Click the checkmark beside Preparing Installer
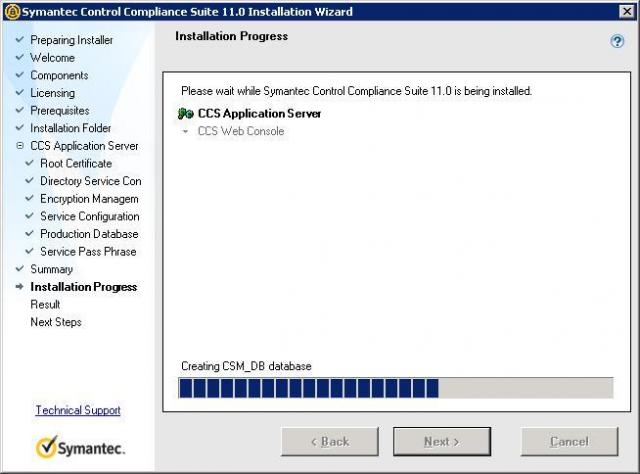640x474 pixels. click(x=20, y=40)
